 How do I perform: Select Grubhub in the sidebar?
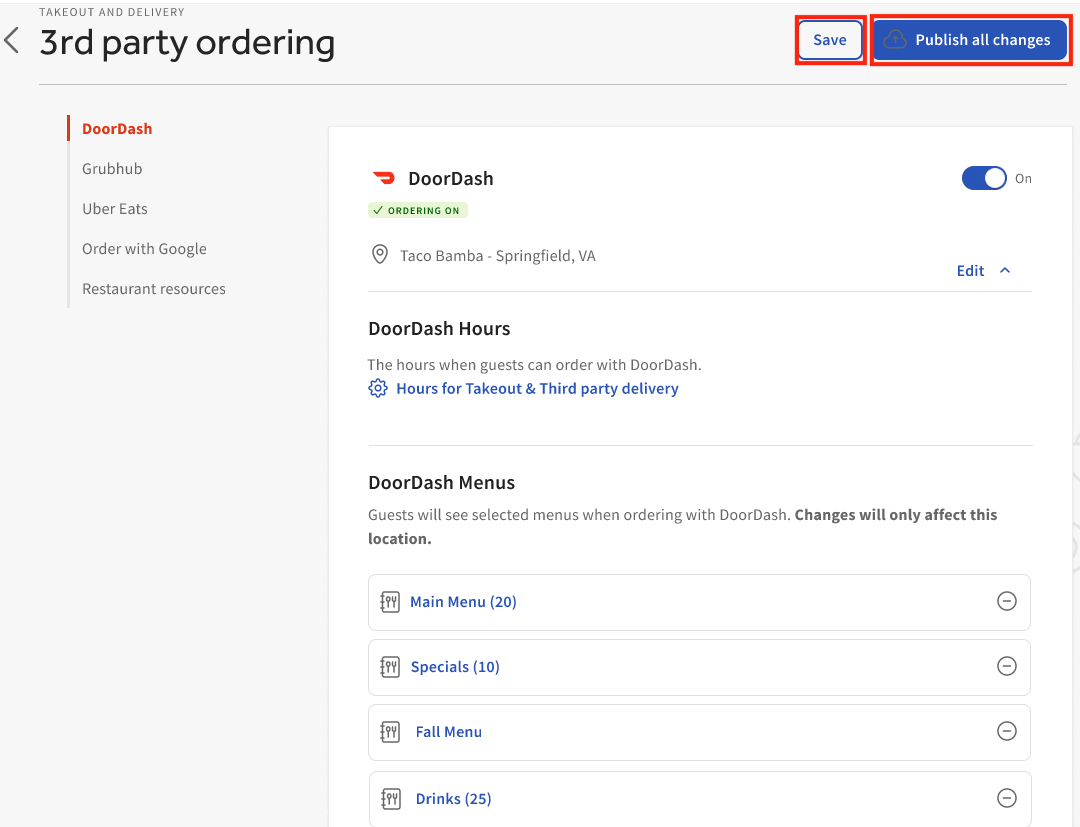pos(112,168)
